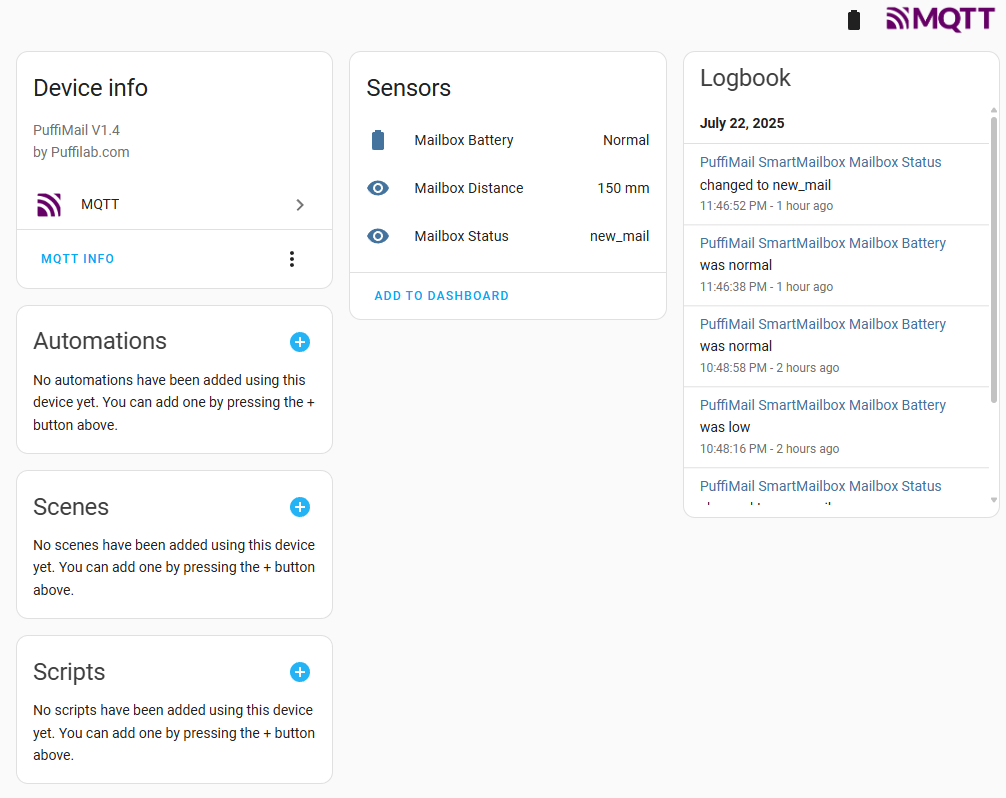1006x798 pixels.
Task: Click the MQTT logo in the header
Action: coord(940,19)
